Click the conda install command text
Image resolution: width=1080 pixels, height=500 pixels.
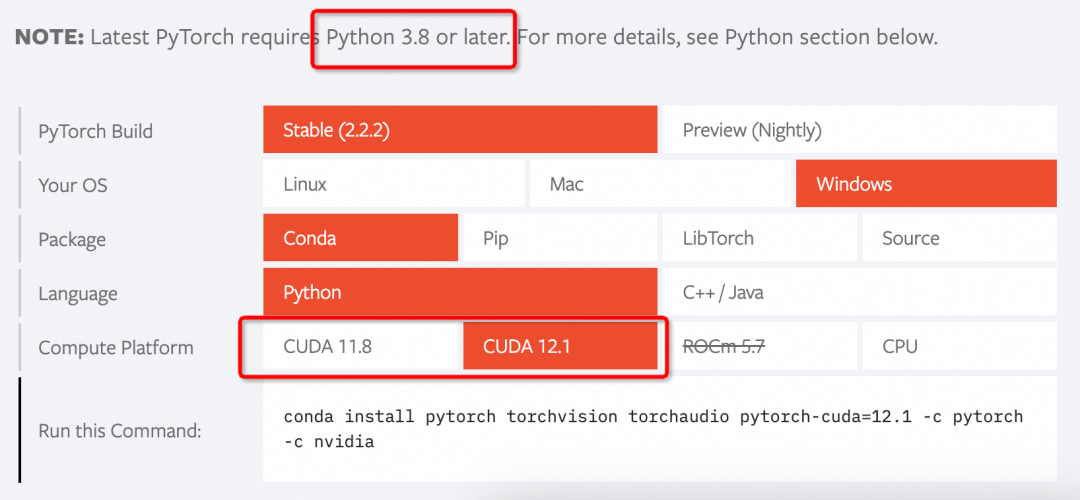(653, 429)
